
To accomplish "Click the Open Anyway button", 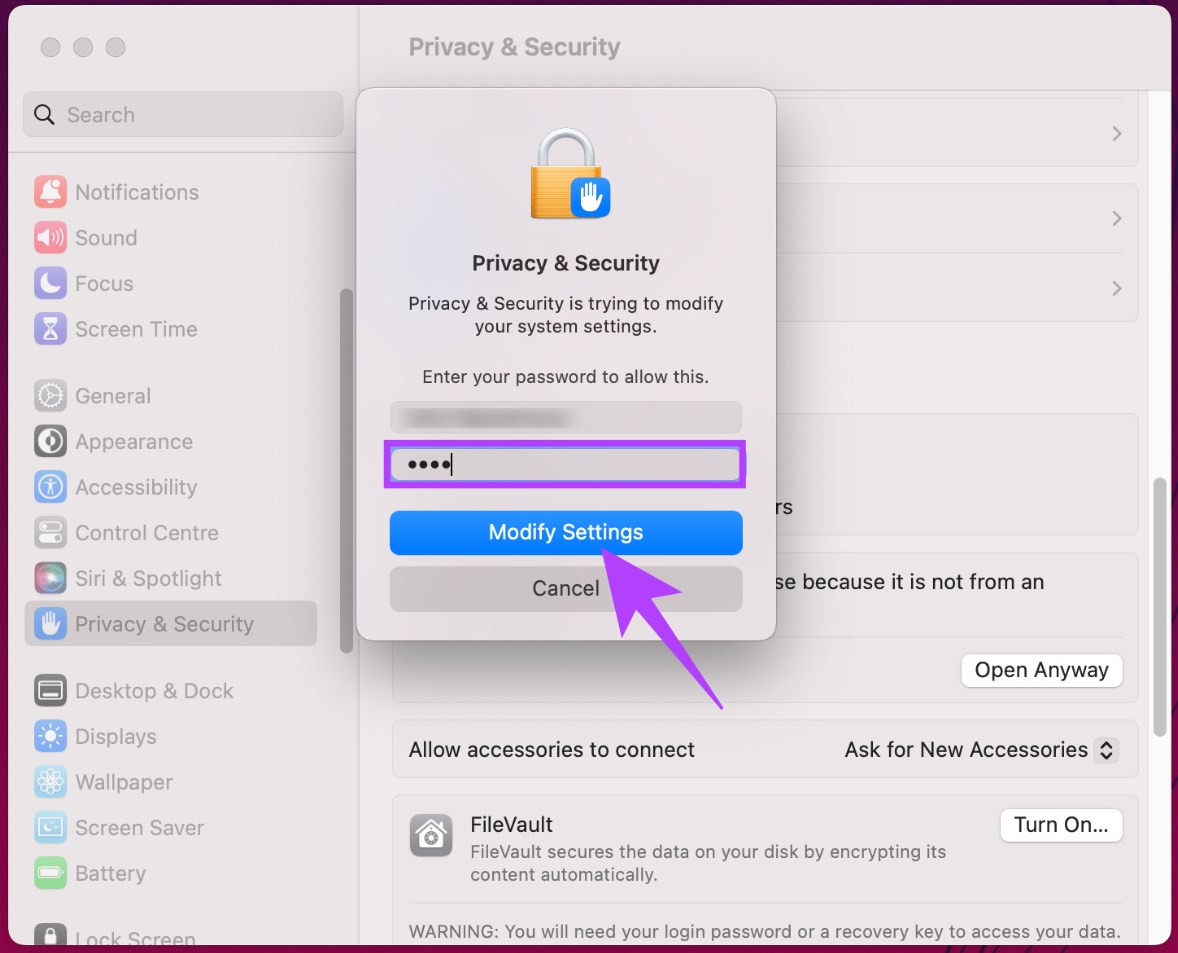I will pos(1041,670).
